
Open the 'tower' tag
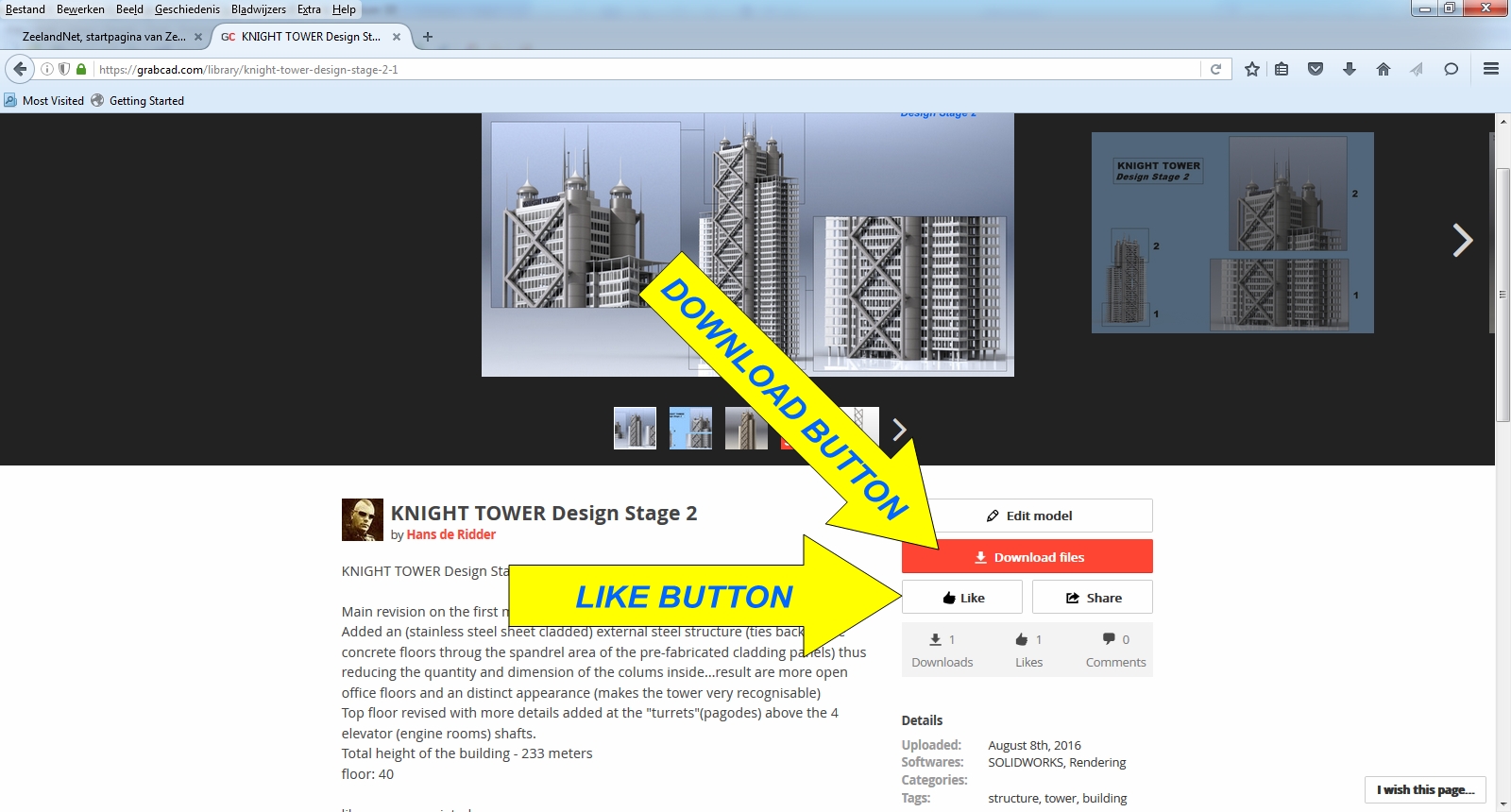point(1061,799)
